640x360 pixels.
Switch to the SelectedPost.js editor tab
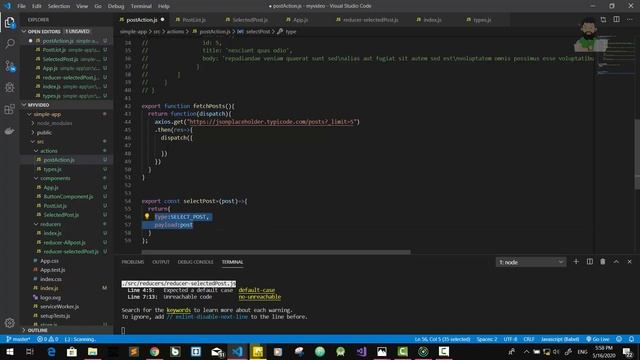249,20
